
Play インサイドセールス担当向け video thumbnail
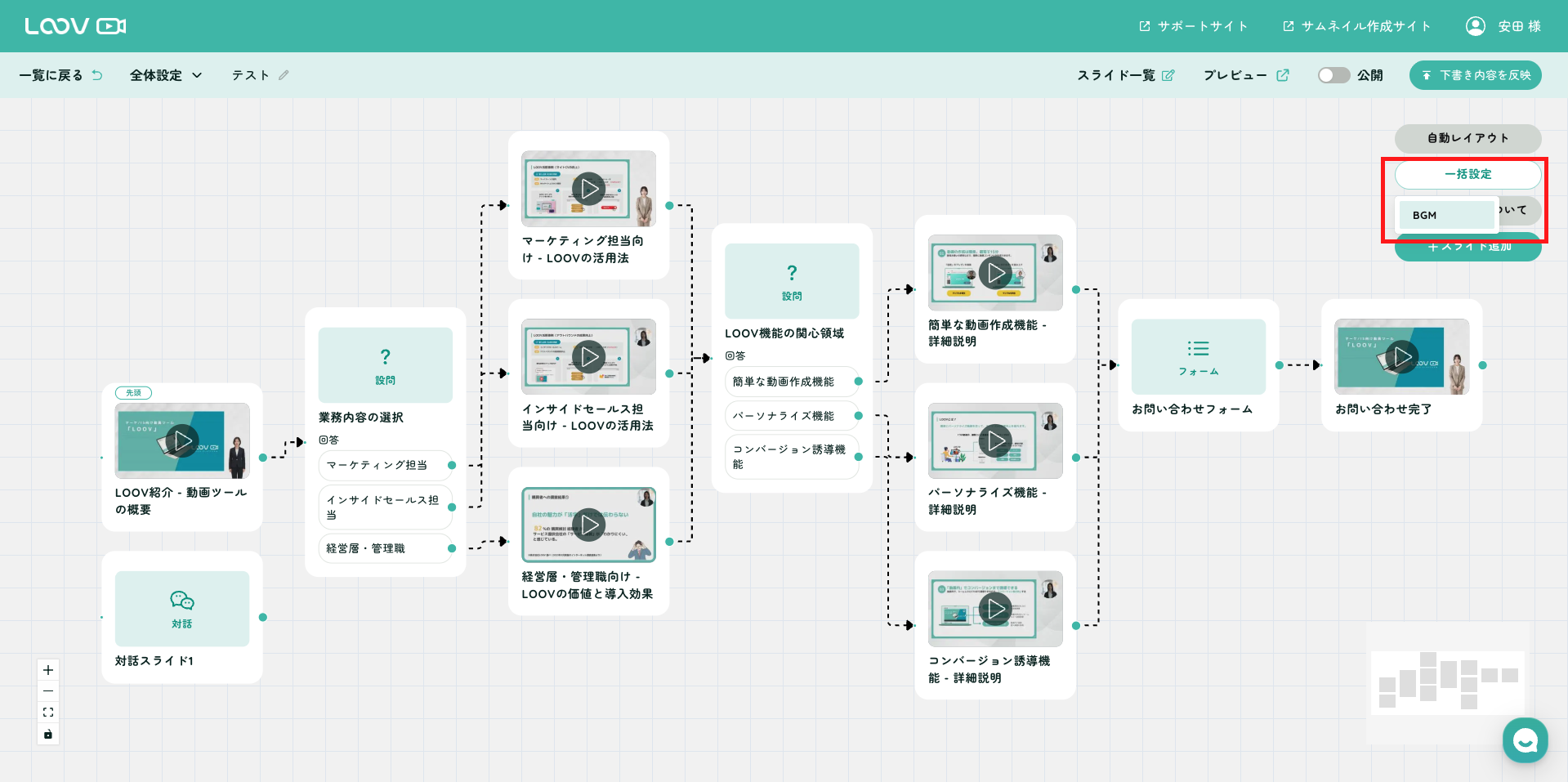tap(588, 357)
